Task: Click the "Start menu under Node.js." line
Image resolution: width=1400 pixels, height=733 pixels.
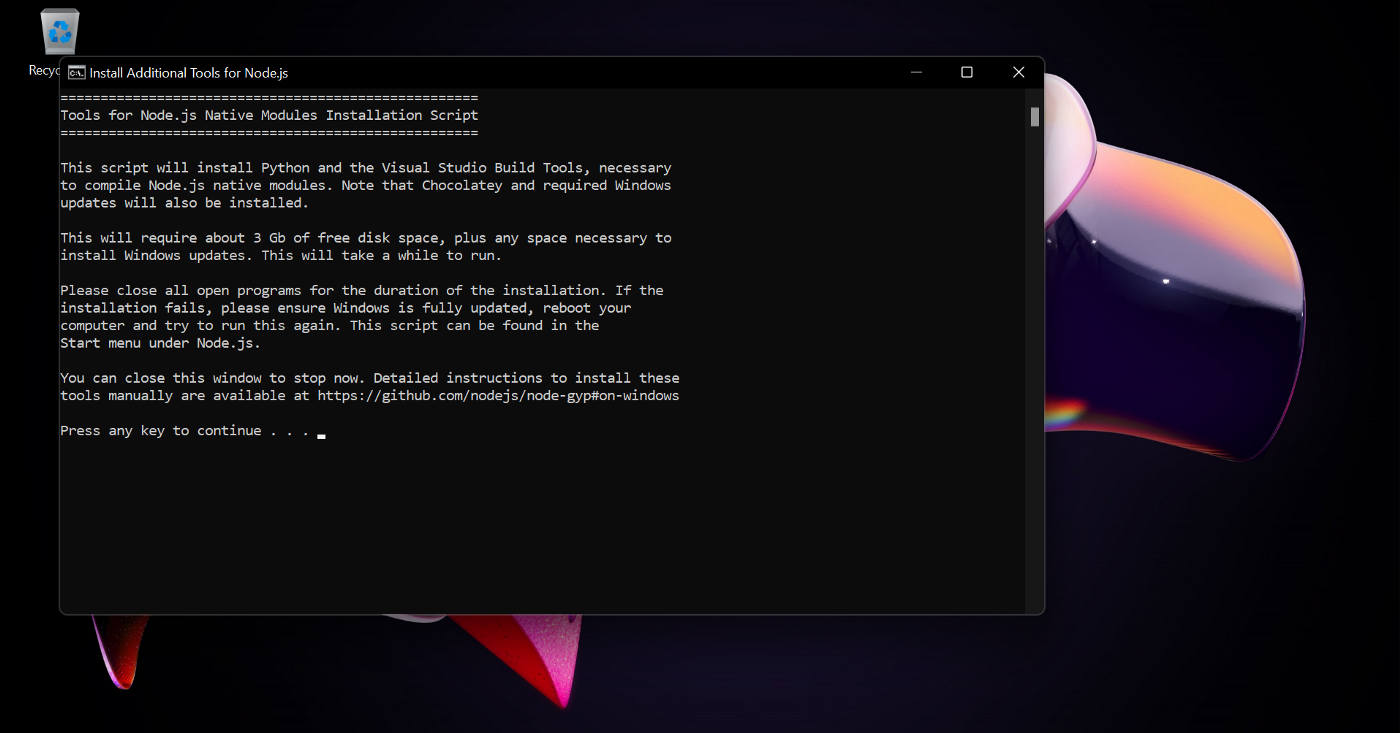Action: tap(160, 343)
